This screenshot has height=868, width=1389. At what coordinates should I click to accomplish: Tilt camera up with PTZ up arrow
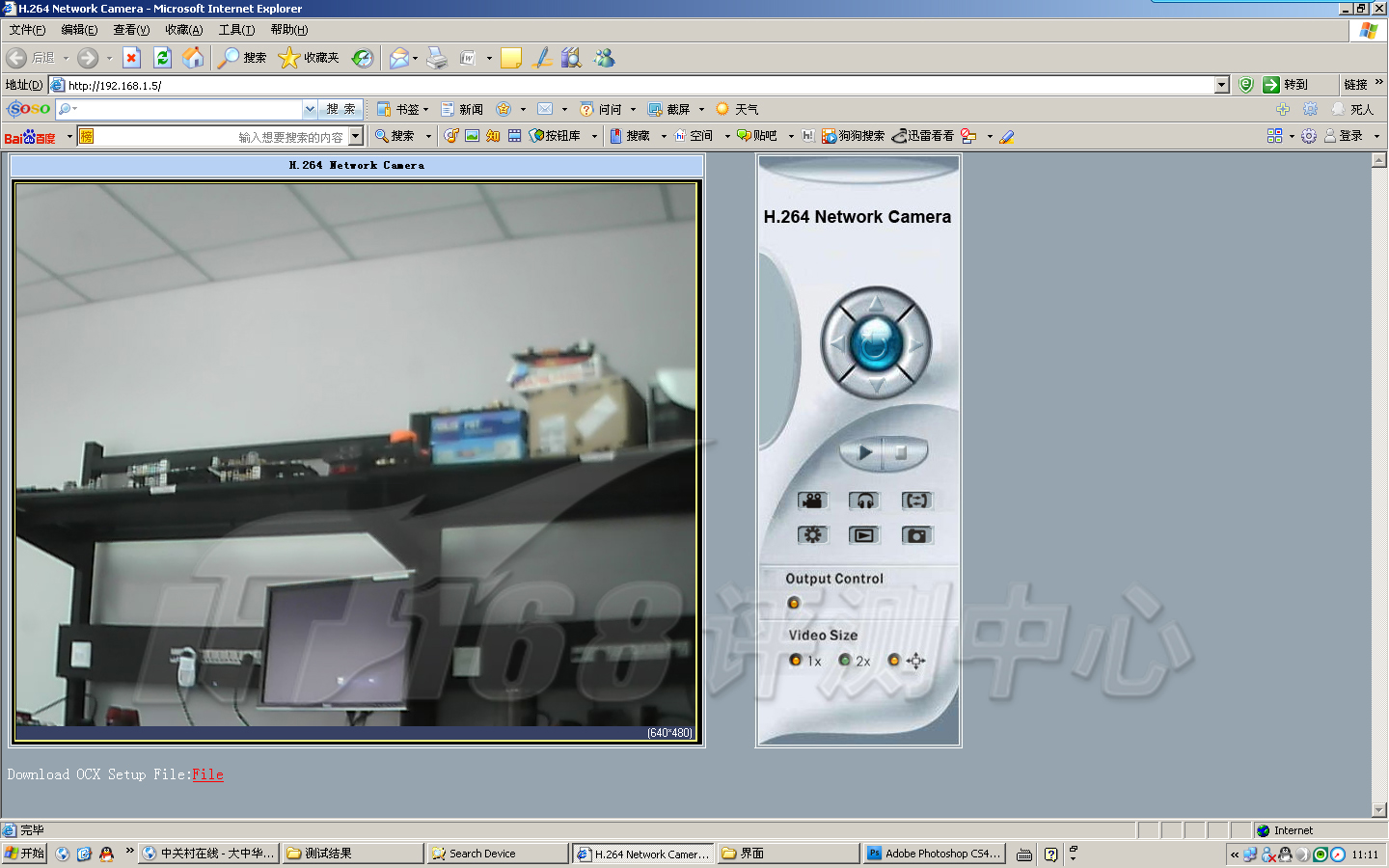(x=876, y=304)
